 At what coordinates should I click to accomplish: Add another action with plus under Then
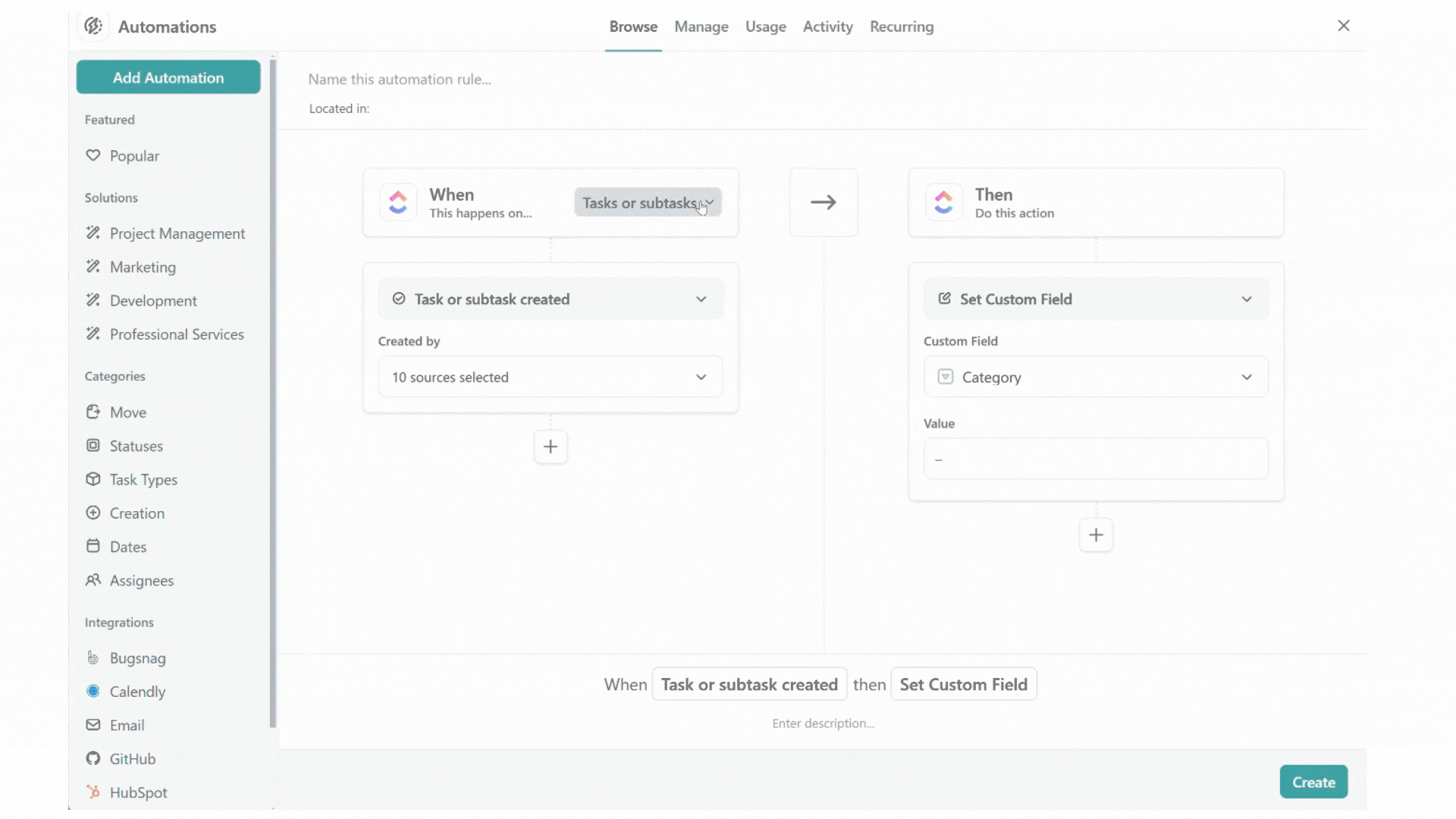click(x=1096, y=535)
